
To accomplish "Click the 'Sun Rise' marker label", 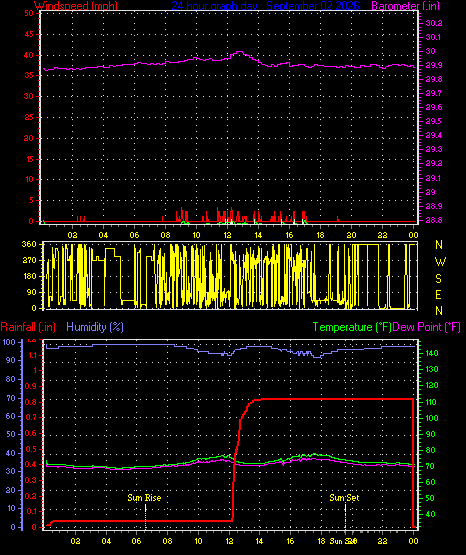I will tap(144, 498).
